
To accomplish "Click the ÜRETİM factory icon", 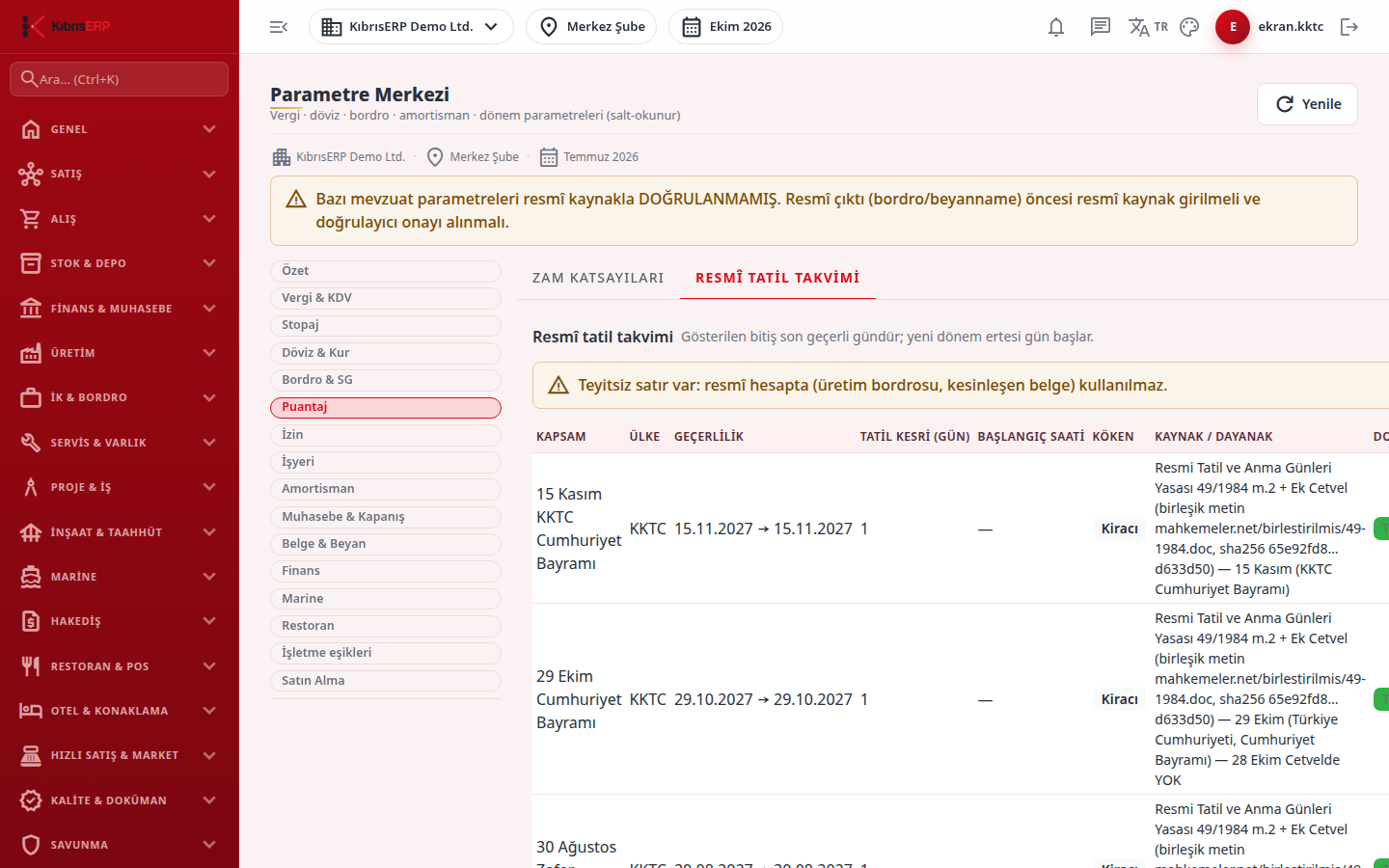I will [x=31, y=353].
